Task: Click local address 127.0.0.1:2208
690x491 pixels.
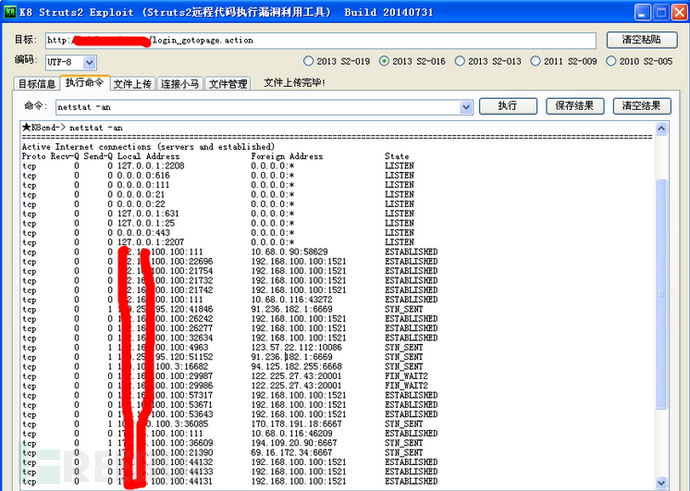Action: point(151,166)
